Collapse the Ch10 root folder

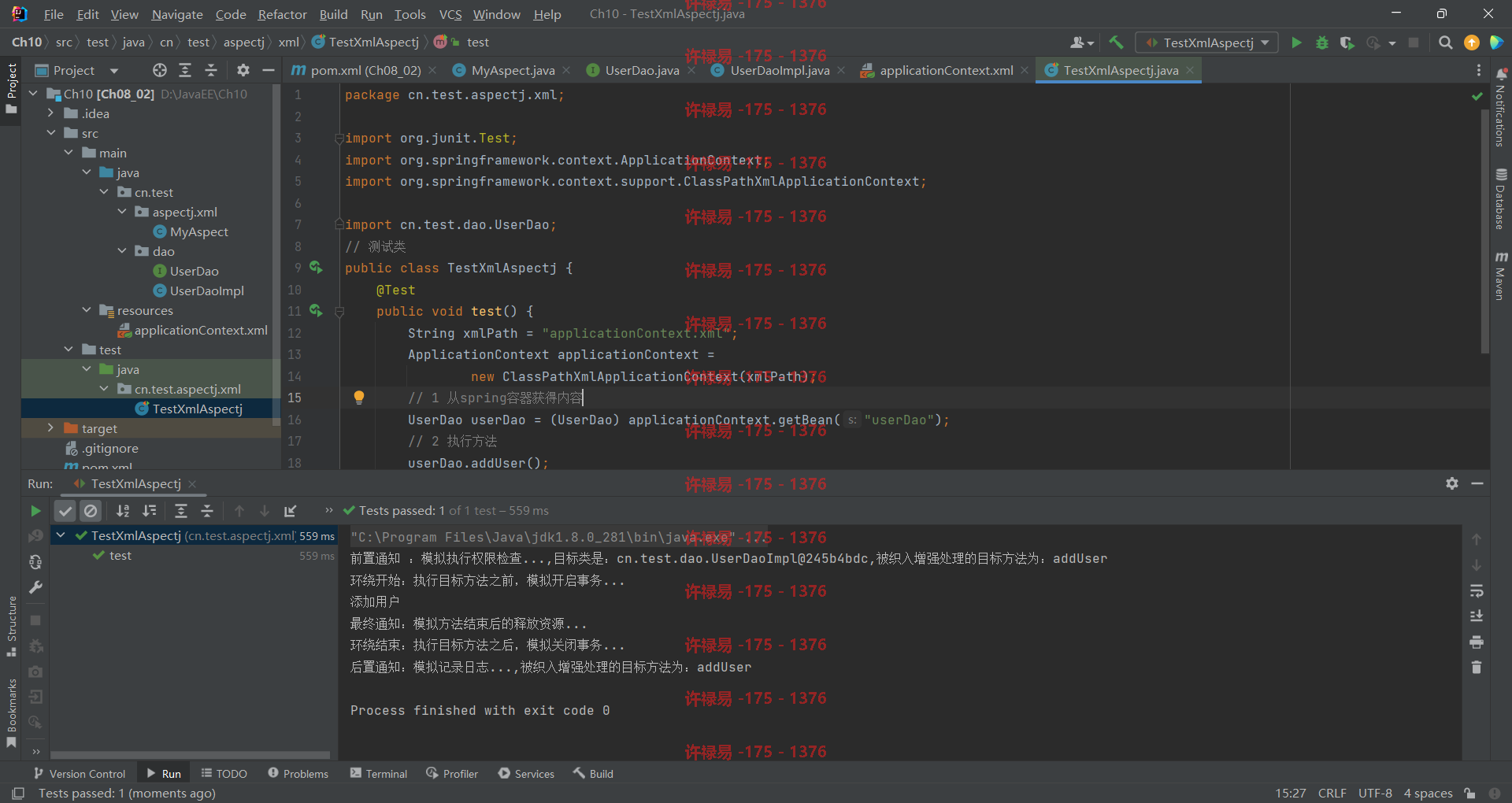coord(34,94)
